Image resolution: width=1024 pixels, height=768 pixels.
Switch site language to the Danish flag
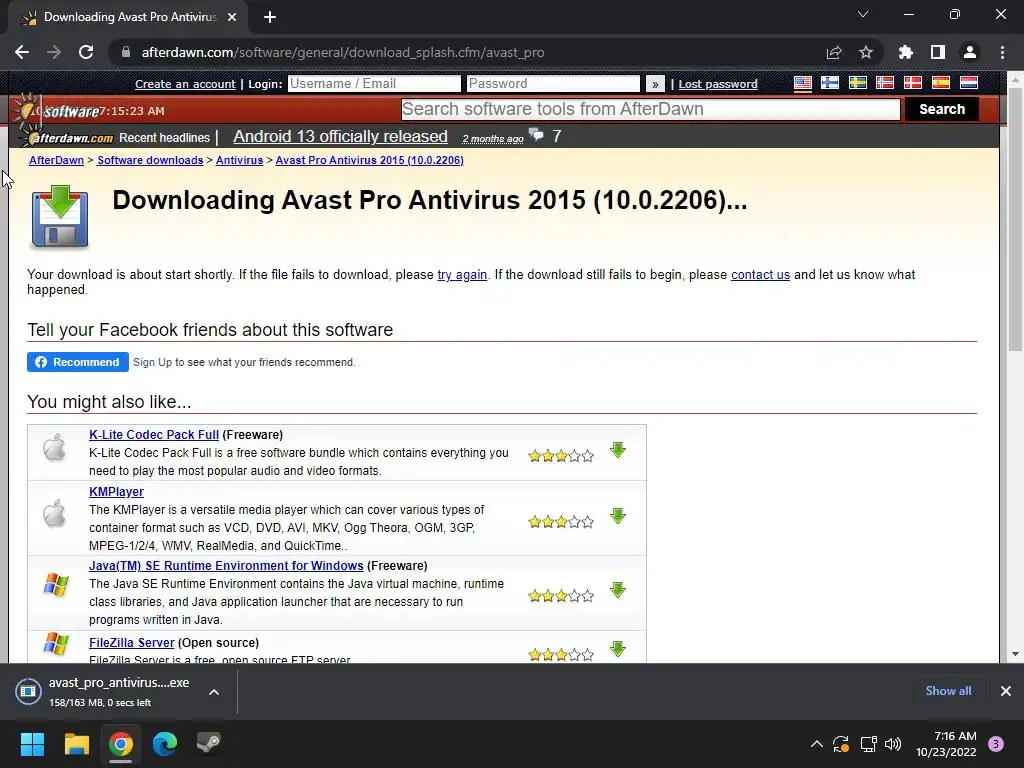click(912, 83)
